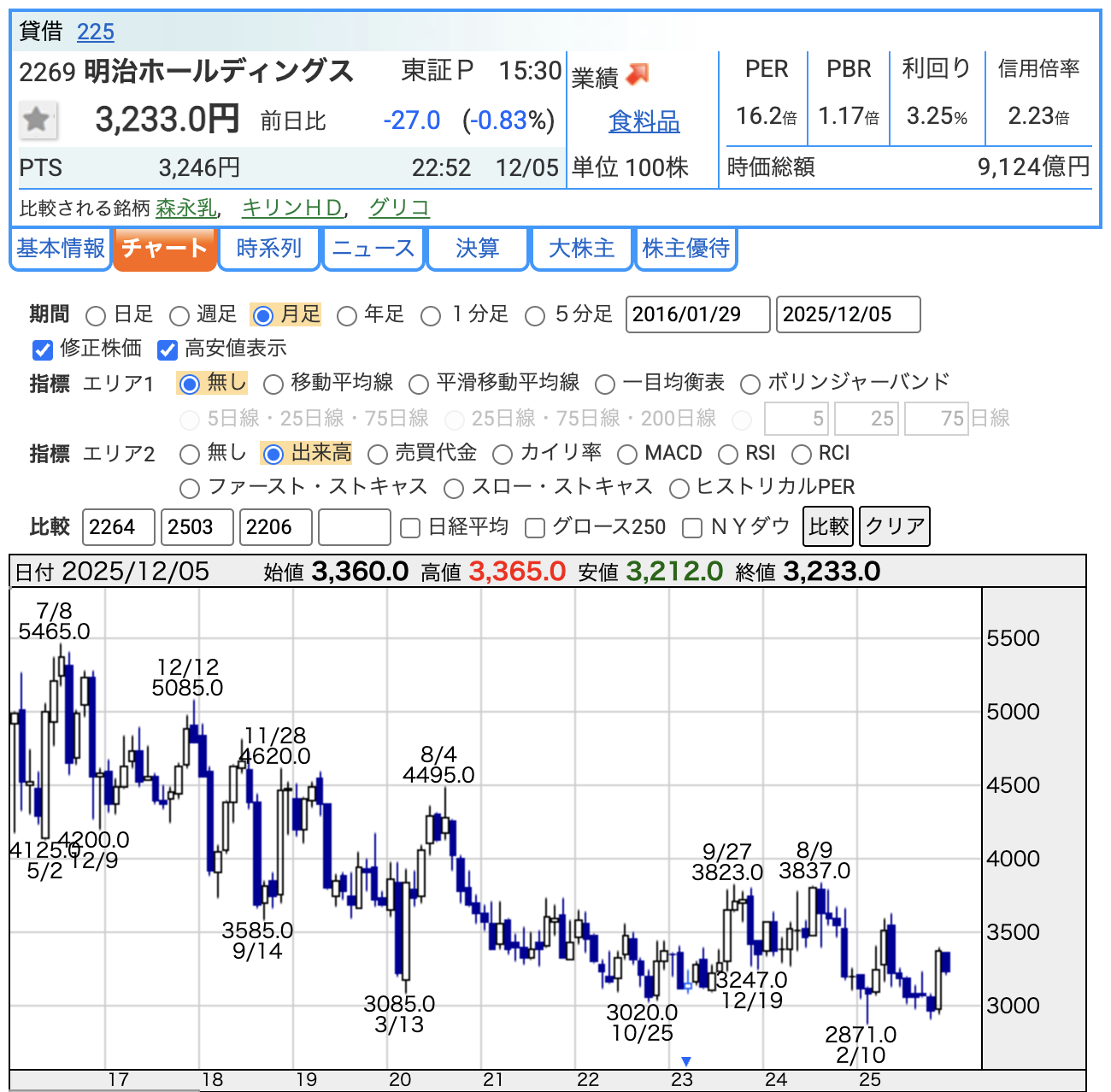
Task: Select the 日足 daily period radio button
Action: [x=96, y=316]
